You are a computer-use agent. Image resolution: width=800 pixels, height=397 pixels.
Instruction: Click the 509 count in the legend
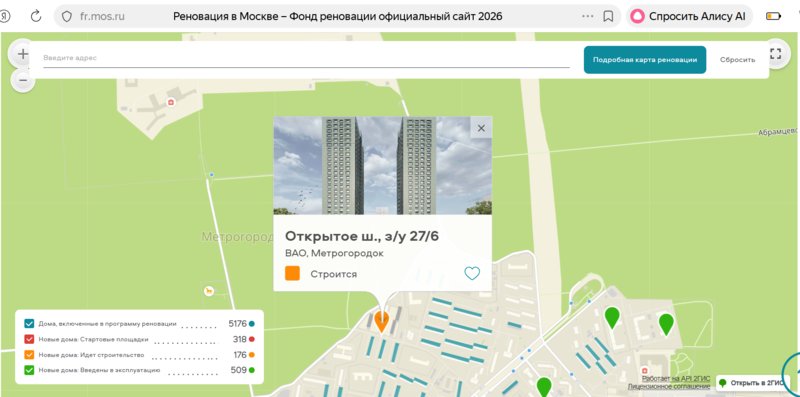239,370
